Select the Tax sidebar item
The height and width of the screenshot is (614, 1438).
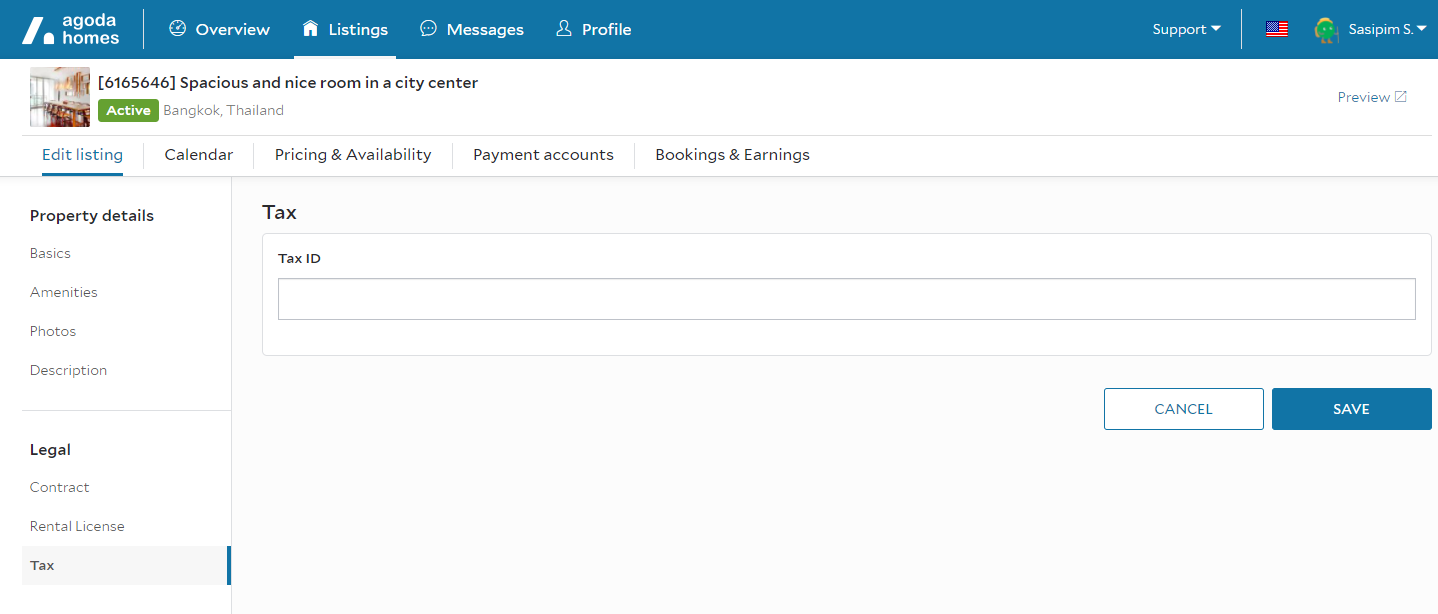tap(126, 565)
